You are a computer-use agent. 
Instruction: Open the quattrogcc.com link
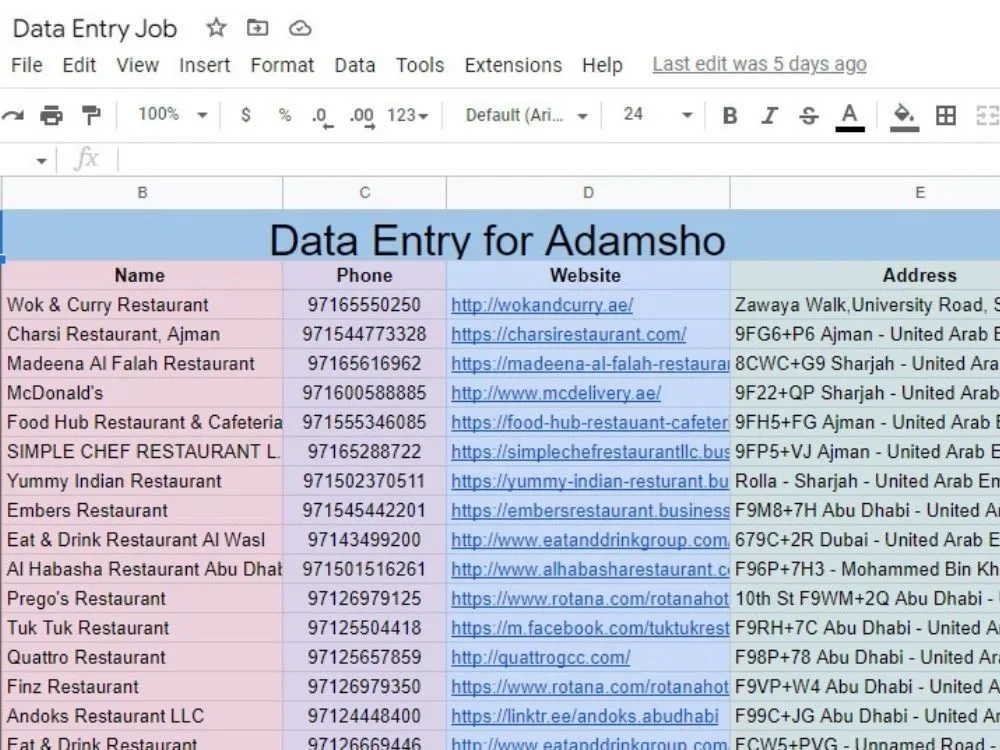coord(541,657)
